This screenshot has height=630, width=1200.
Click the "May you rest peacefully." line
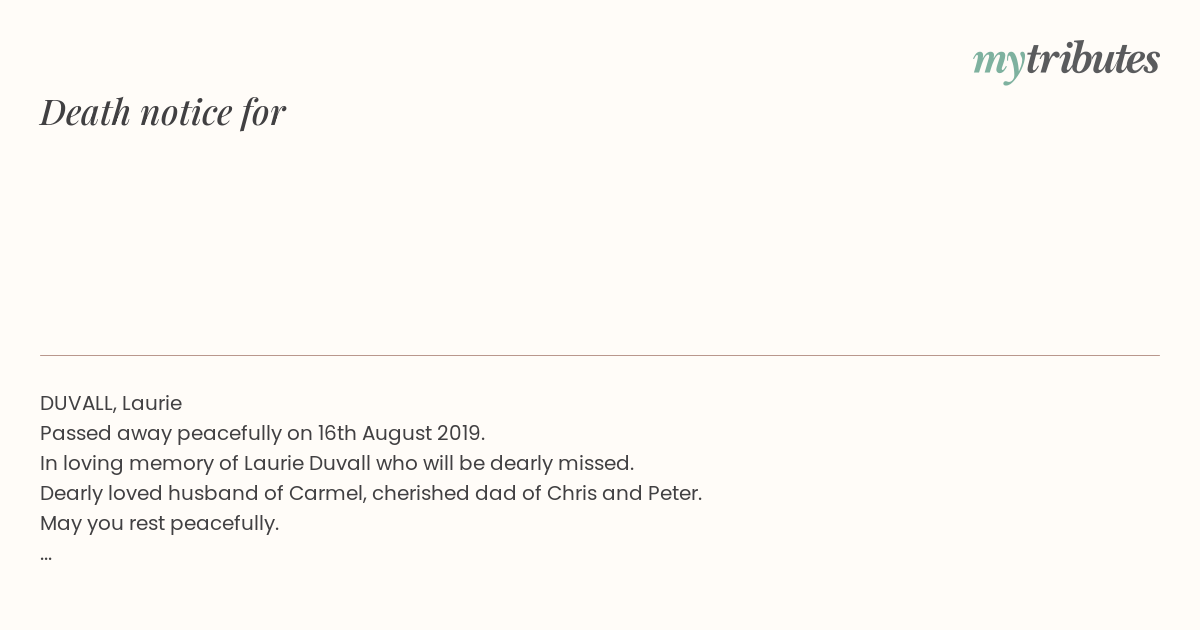click(x=160, y=523)
